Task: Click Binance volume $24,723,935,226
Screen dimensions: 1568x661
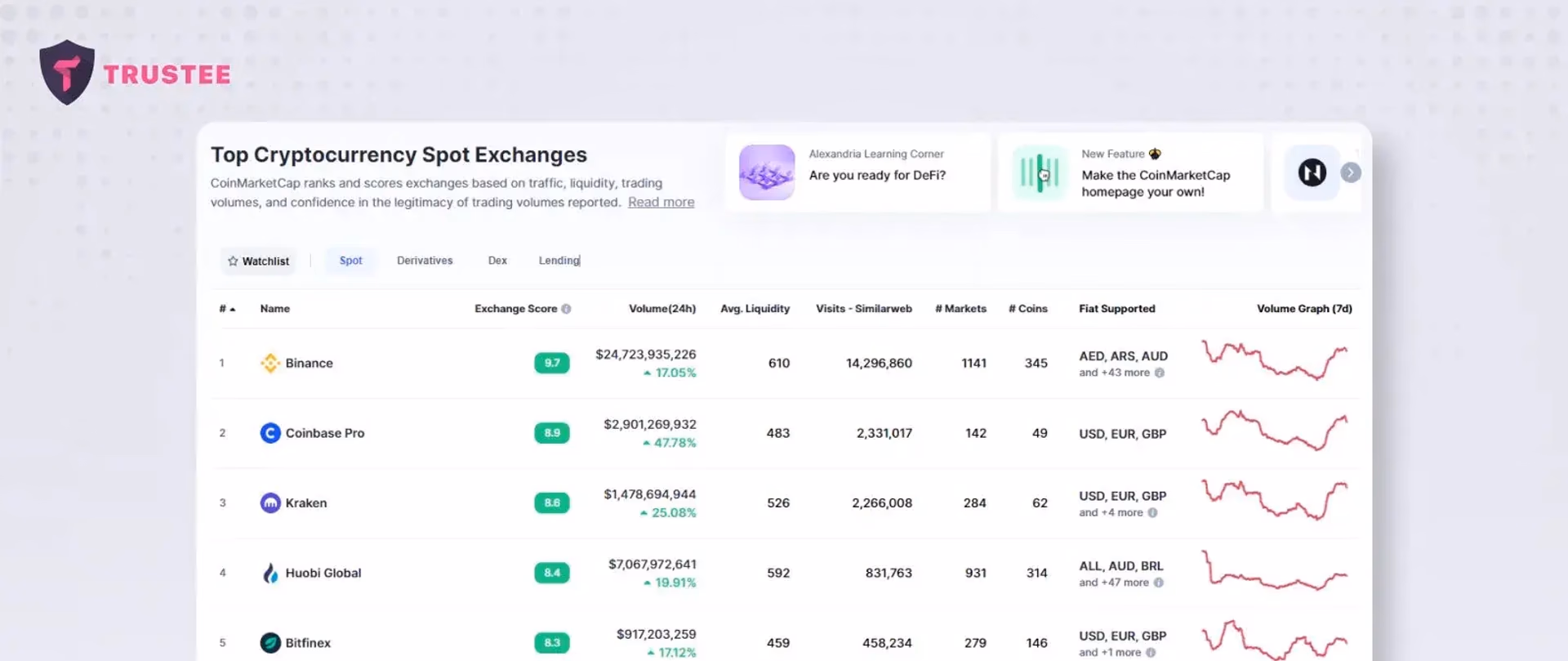Action: 646,355
